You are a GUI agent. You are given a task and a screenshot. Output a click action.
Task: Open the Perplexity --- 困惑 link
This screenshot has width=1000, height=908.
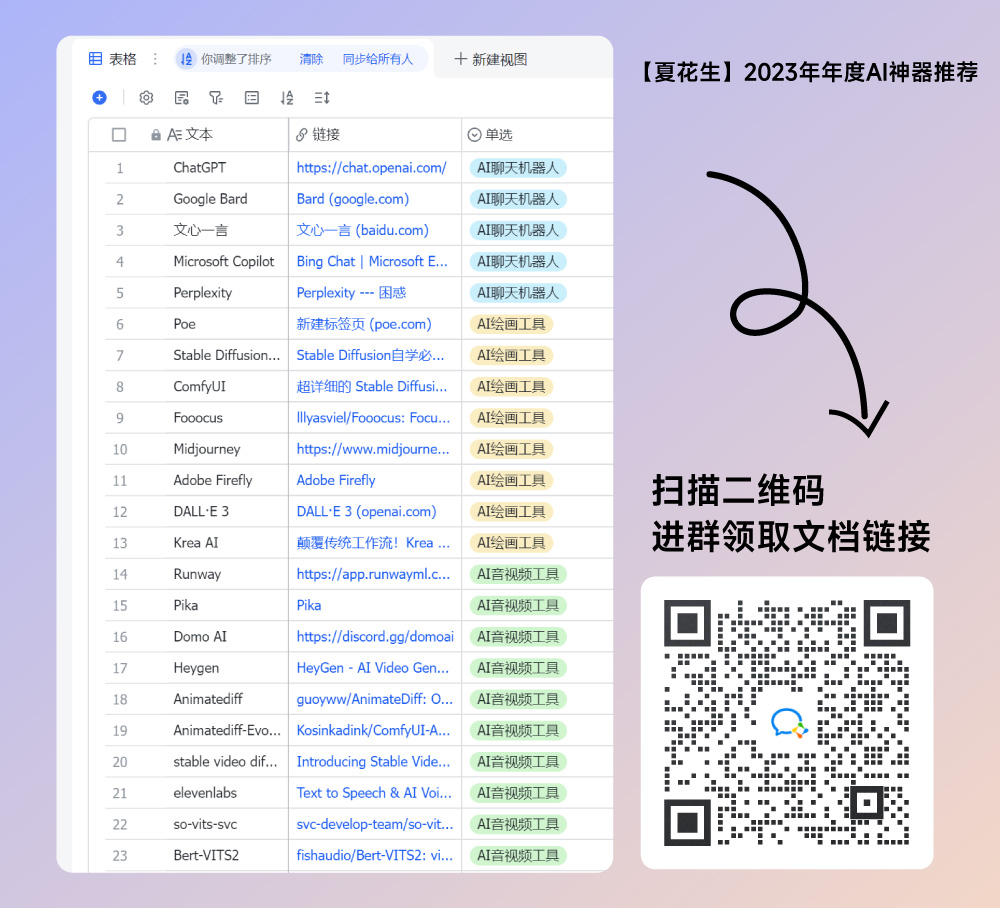coord(351,293)
